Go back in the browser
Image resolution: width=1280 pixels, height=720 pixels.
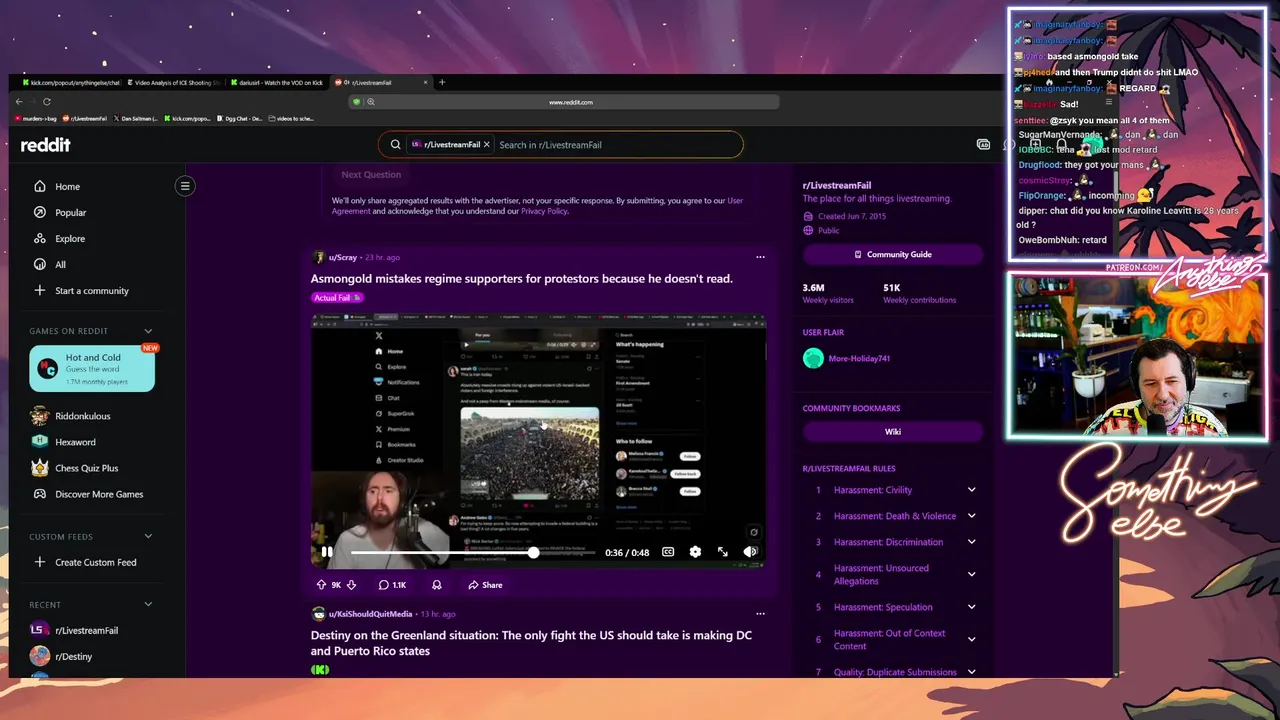pyautogui.click(x=19, y=102)
